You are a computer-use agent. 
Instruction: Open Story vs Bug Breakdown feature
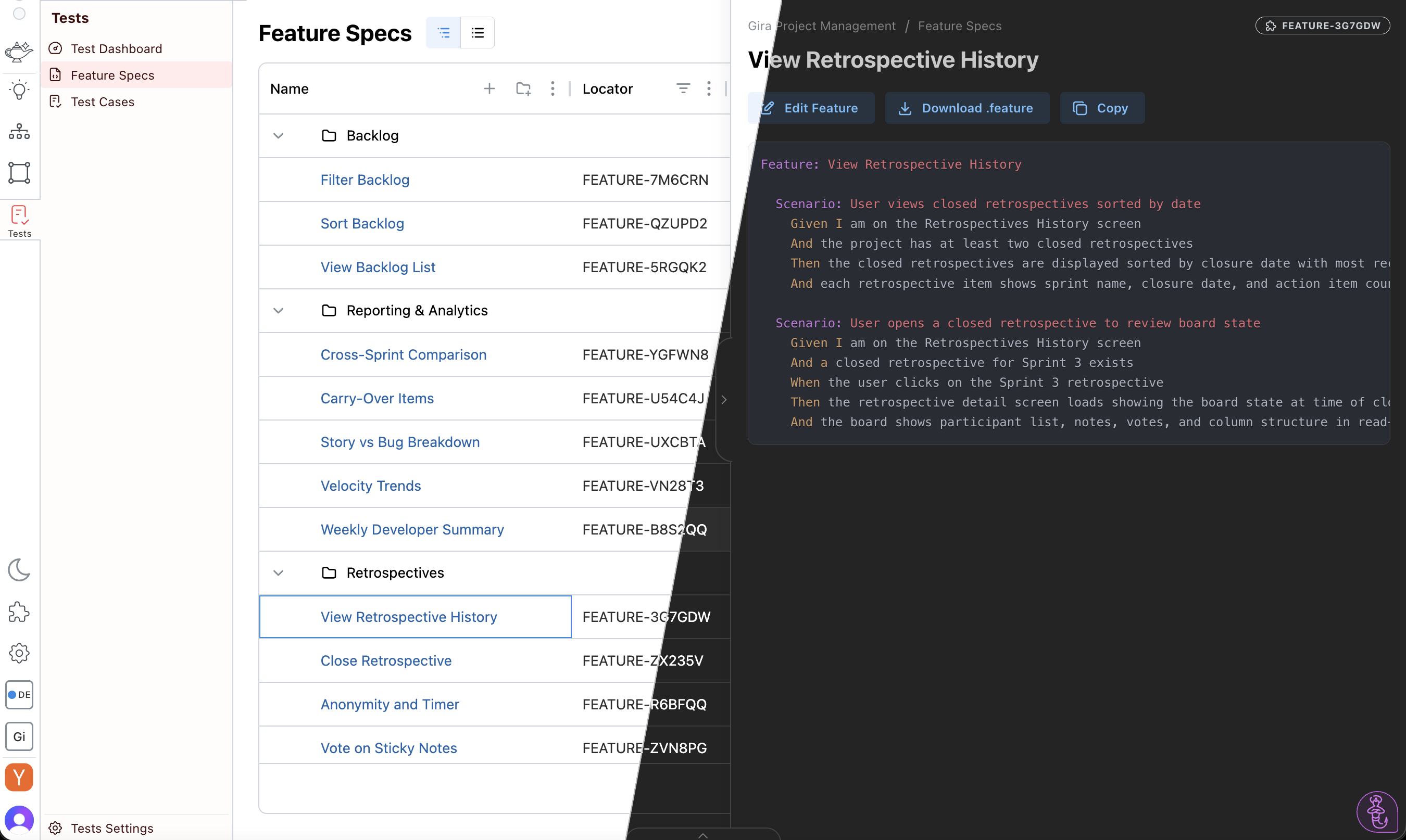click(400, 442)
